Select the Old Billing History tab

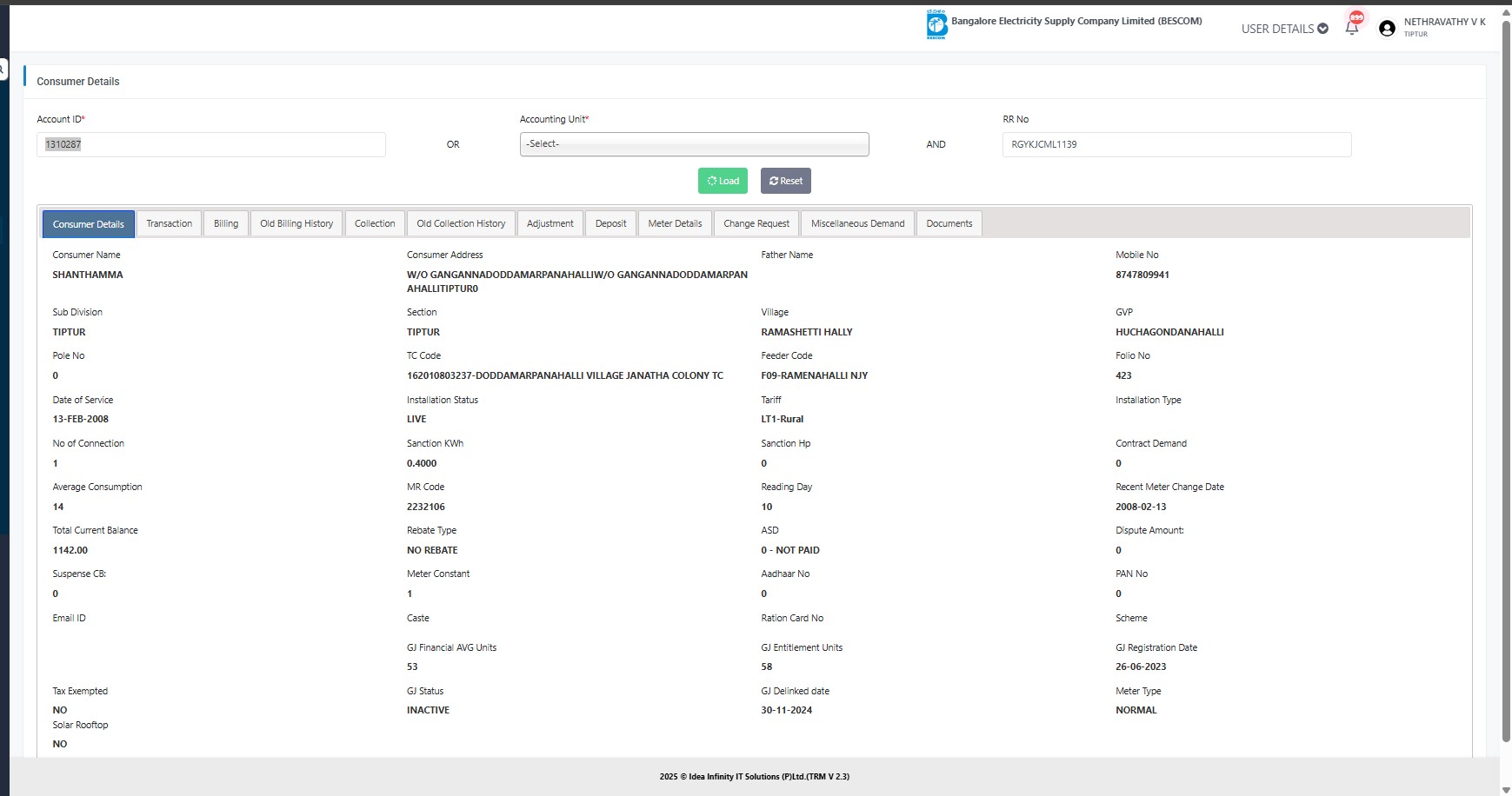coord(296,224)
